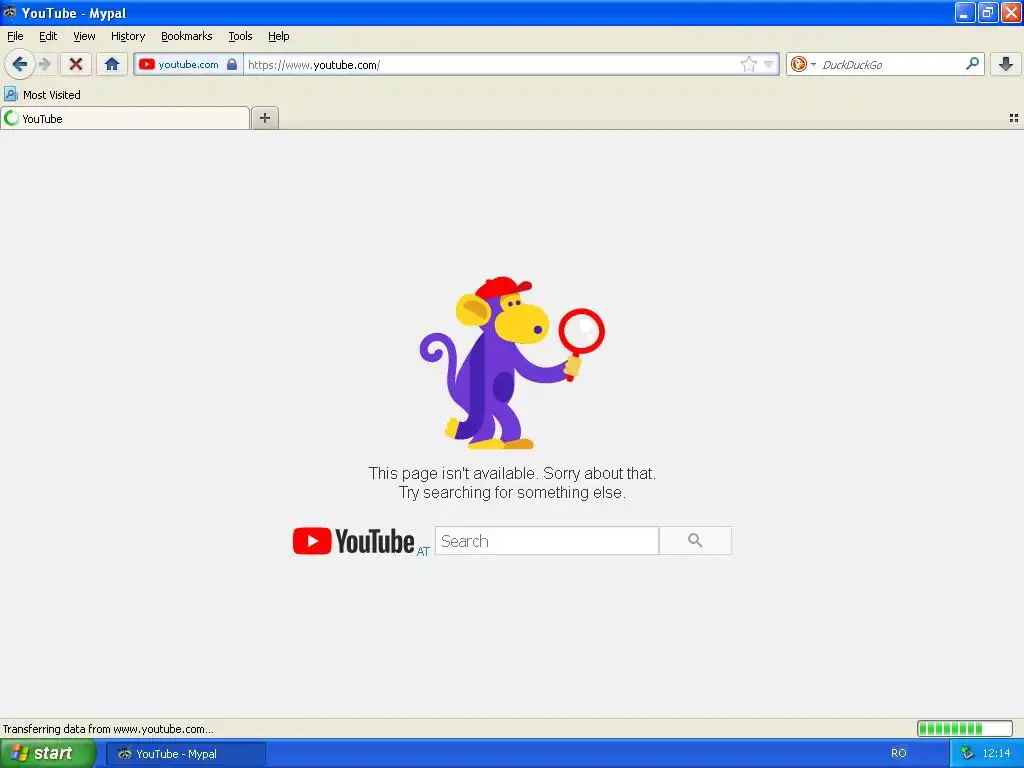Open the Tools menu
1024x768 pixels.
point(240,36)
